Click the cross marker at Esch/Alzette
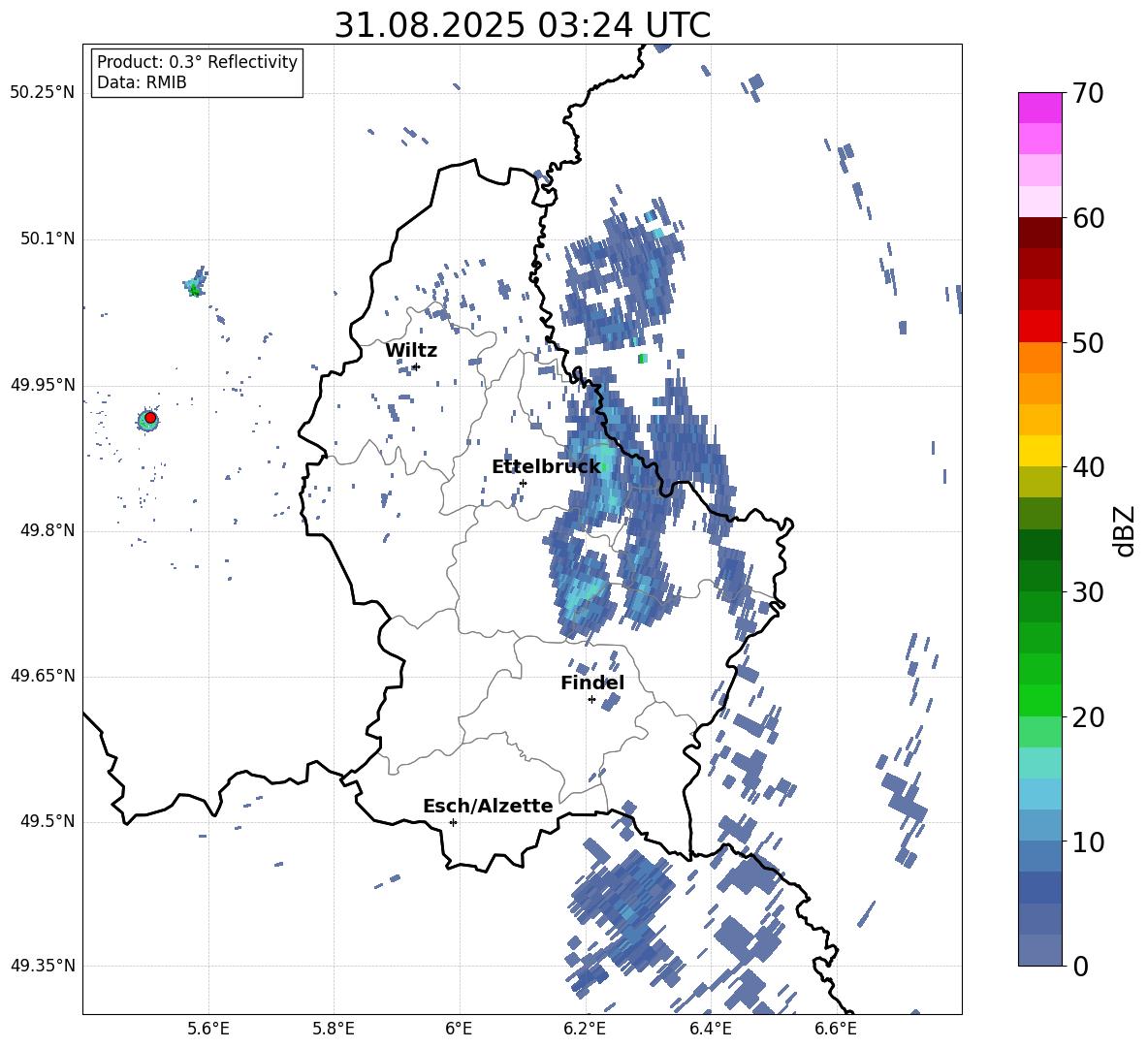 point(453,822)
